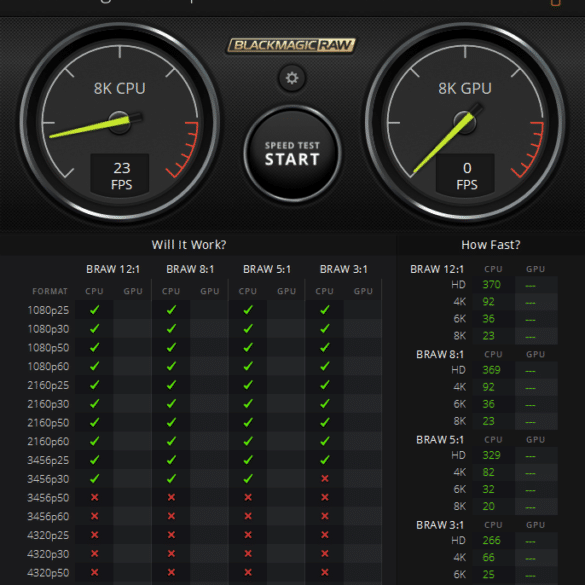585x585 pixels.
Task: Click the BRAW 3:1 heading in How Fast
Action: coord(440,525)
